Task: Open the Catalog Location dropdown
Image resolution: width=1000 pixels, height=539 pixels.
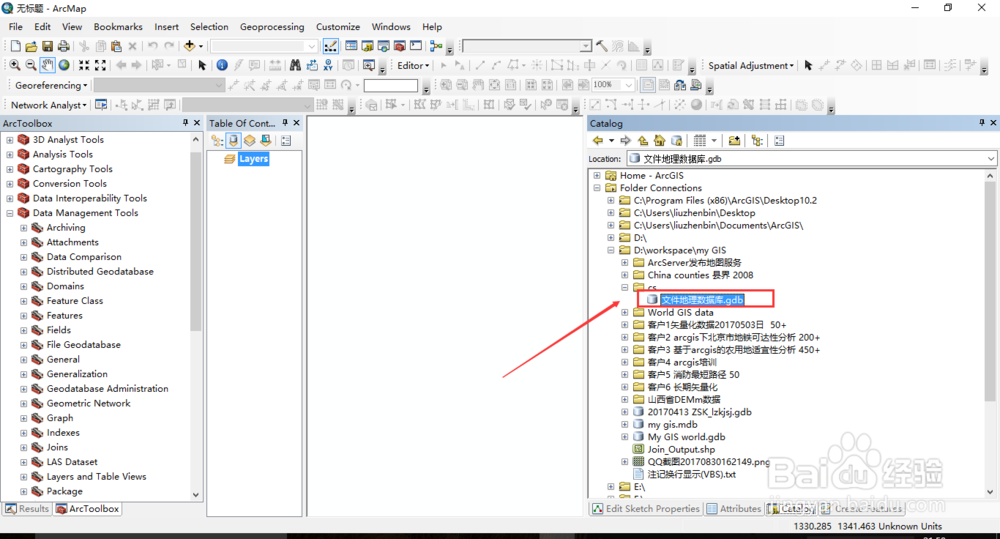Action: [990, 159]
